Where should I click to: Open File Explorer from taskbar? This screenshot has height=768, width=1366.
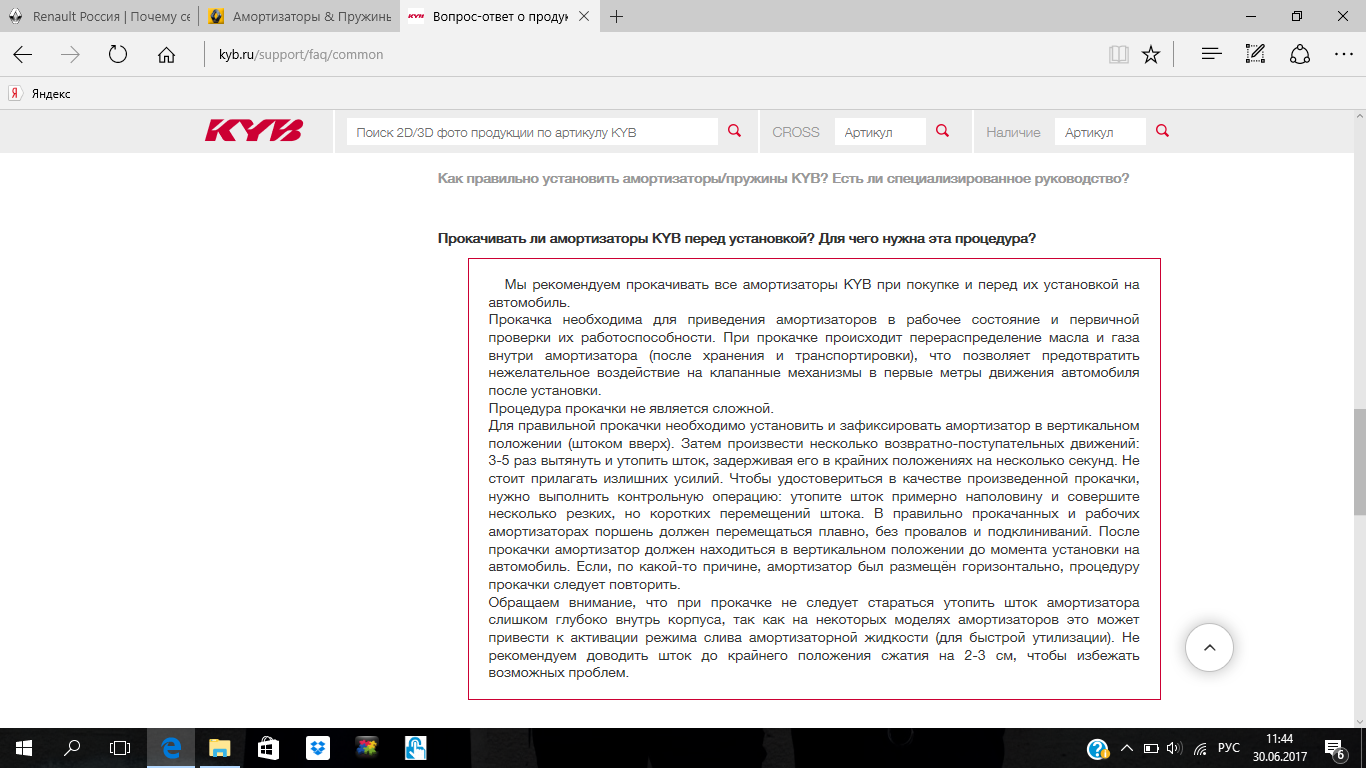220,748
